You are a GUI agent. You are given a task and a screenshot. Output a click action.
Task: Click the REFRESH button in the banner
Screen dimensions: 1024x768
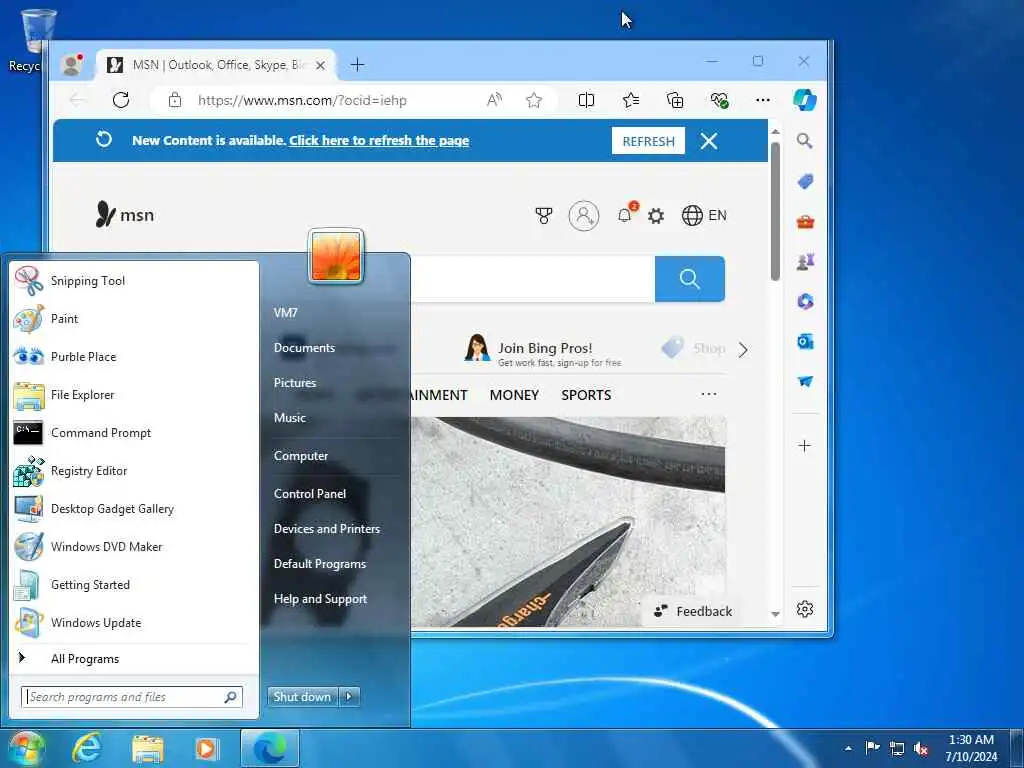coord(648,141)
